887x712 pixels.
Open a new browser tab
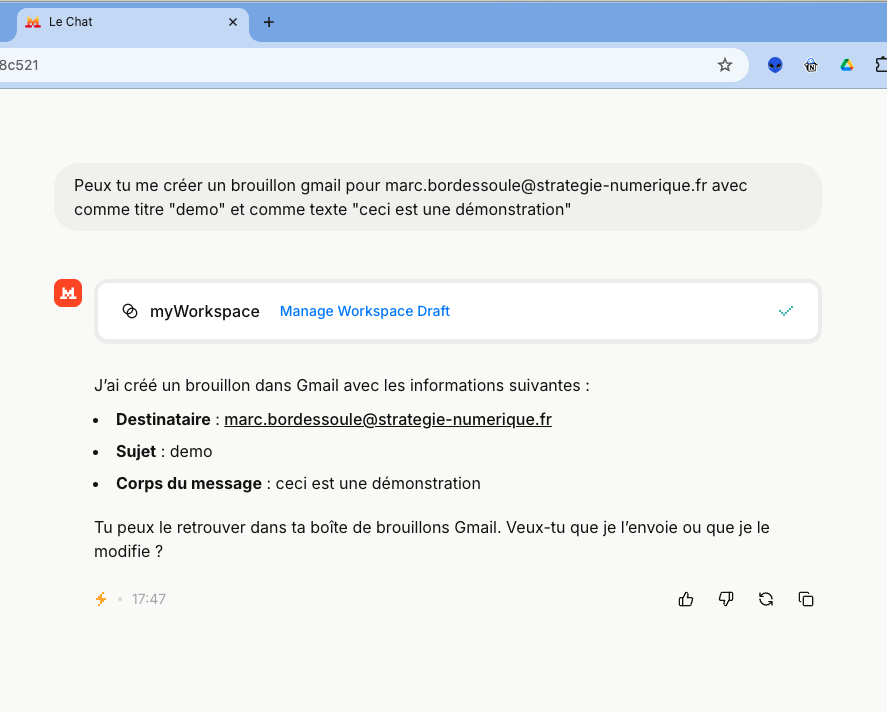pos(268,22)
